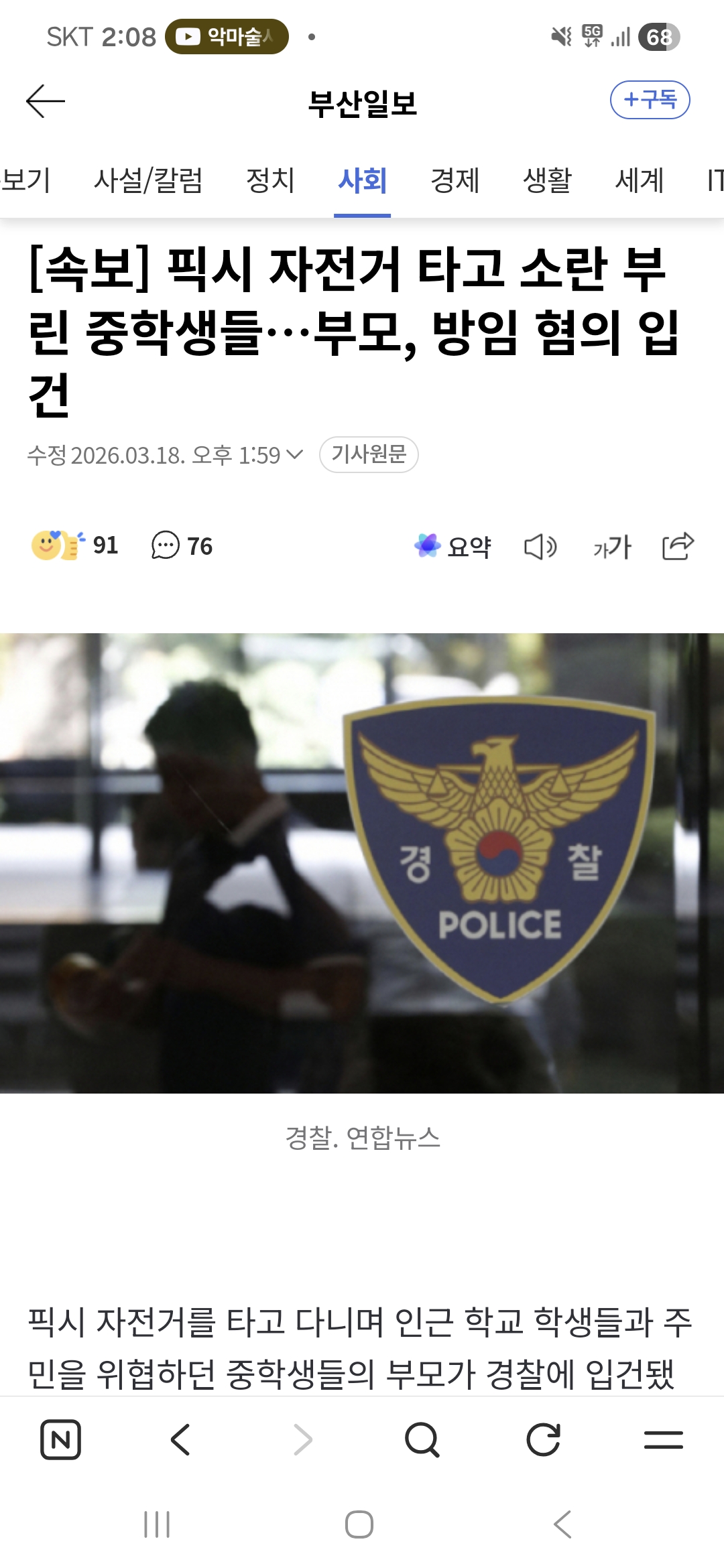Open the AI 요약 summary feature
Image resolution: width=724 pixels, height=1568 pixels.
click(452, 546)
